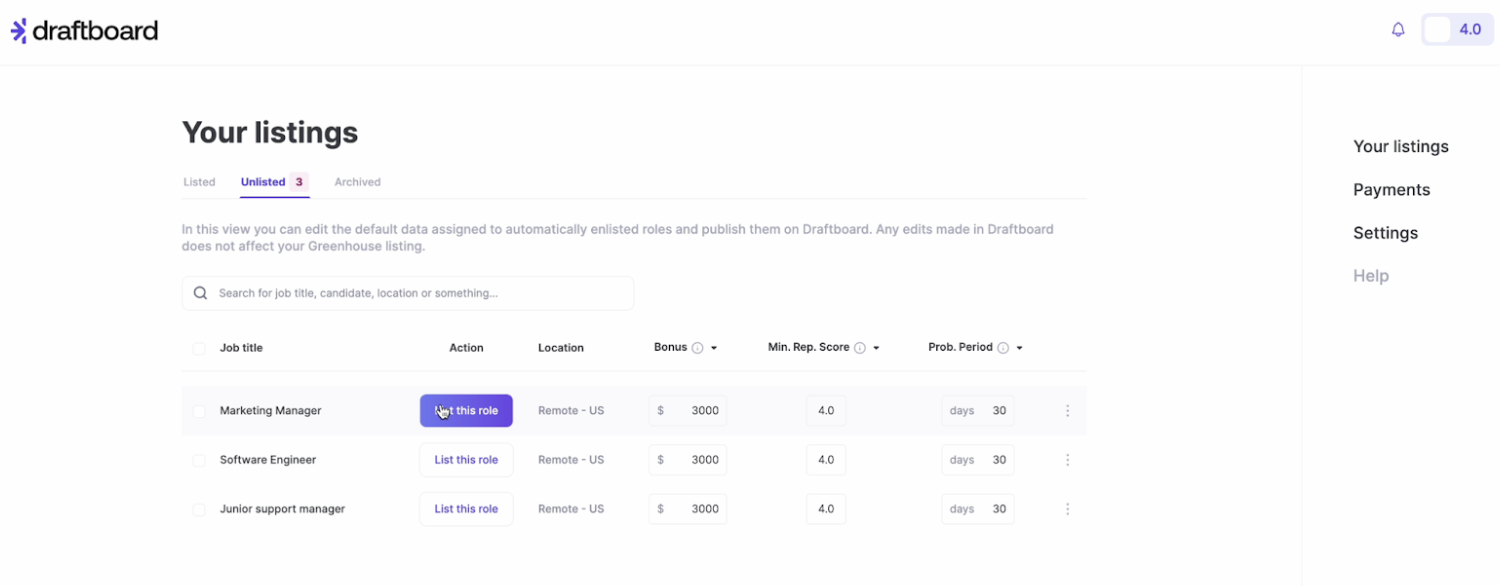1500x586 pixels.
Task: Switch to the Archived tab
Action: (357, 181)
